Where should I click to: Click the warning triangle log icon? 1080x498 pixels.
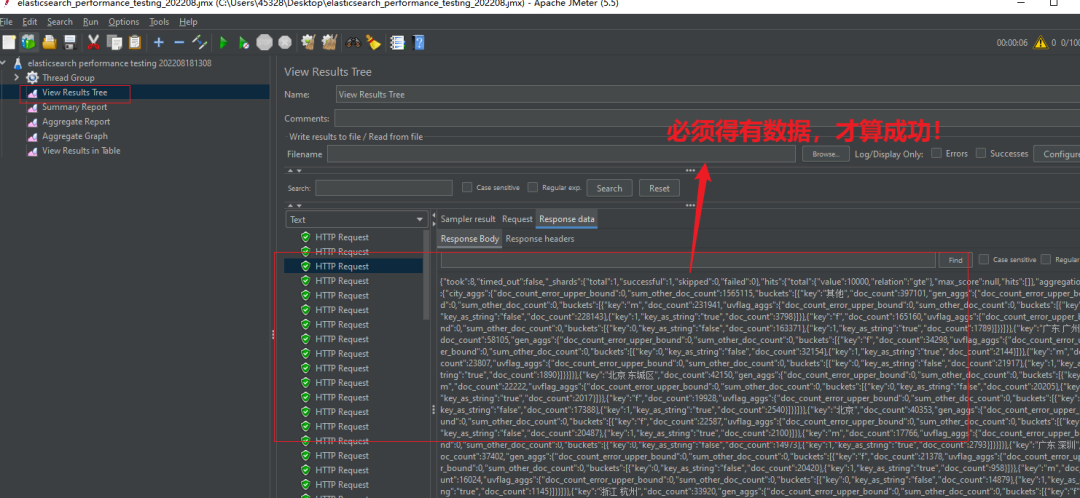pyautogui.click(x=1042, y=43)
